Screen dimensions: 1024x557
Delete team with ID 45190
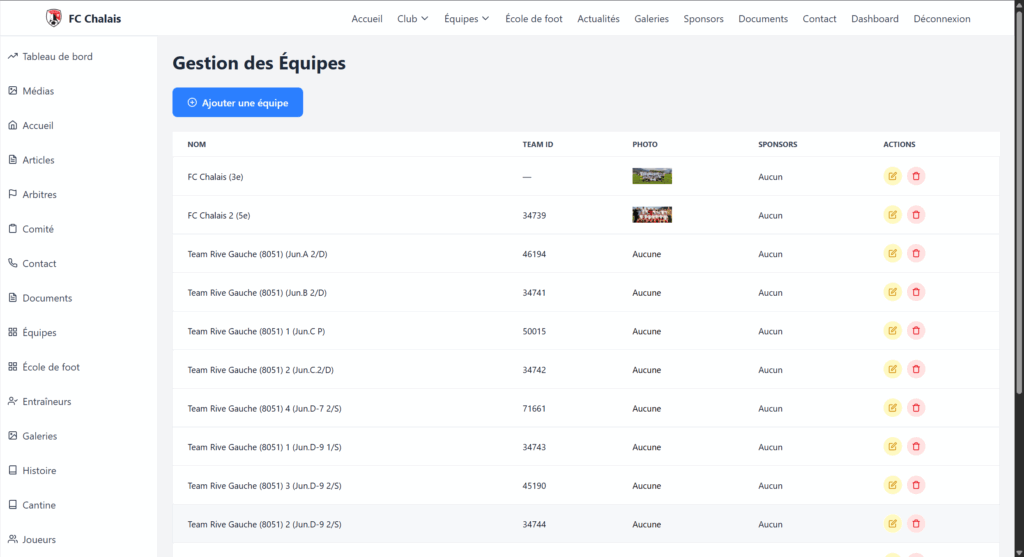(916, 485)
